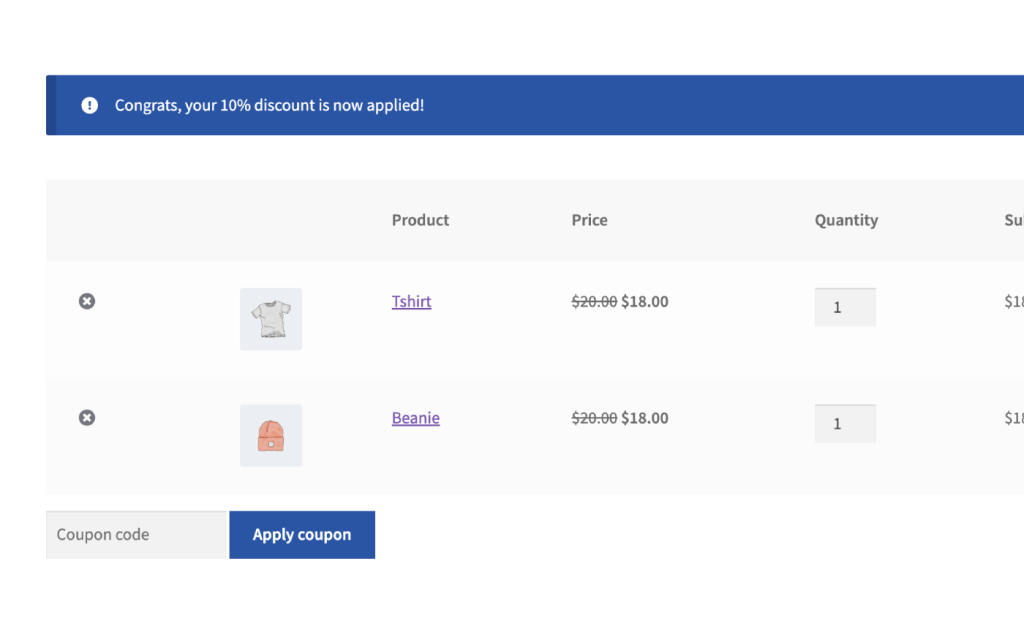The width and height of the screenshot is (1024, 629).
Task: Select the Quantity column header
Action: 846,220
